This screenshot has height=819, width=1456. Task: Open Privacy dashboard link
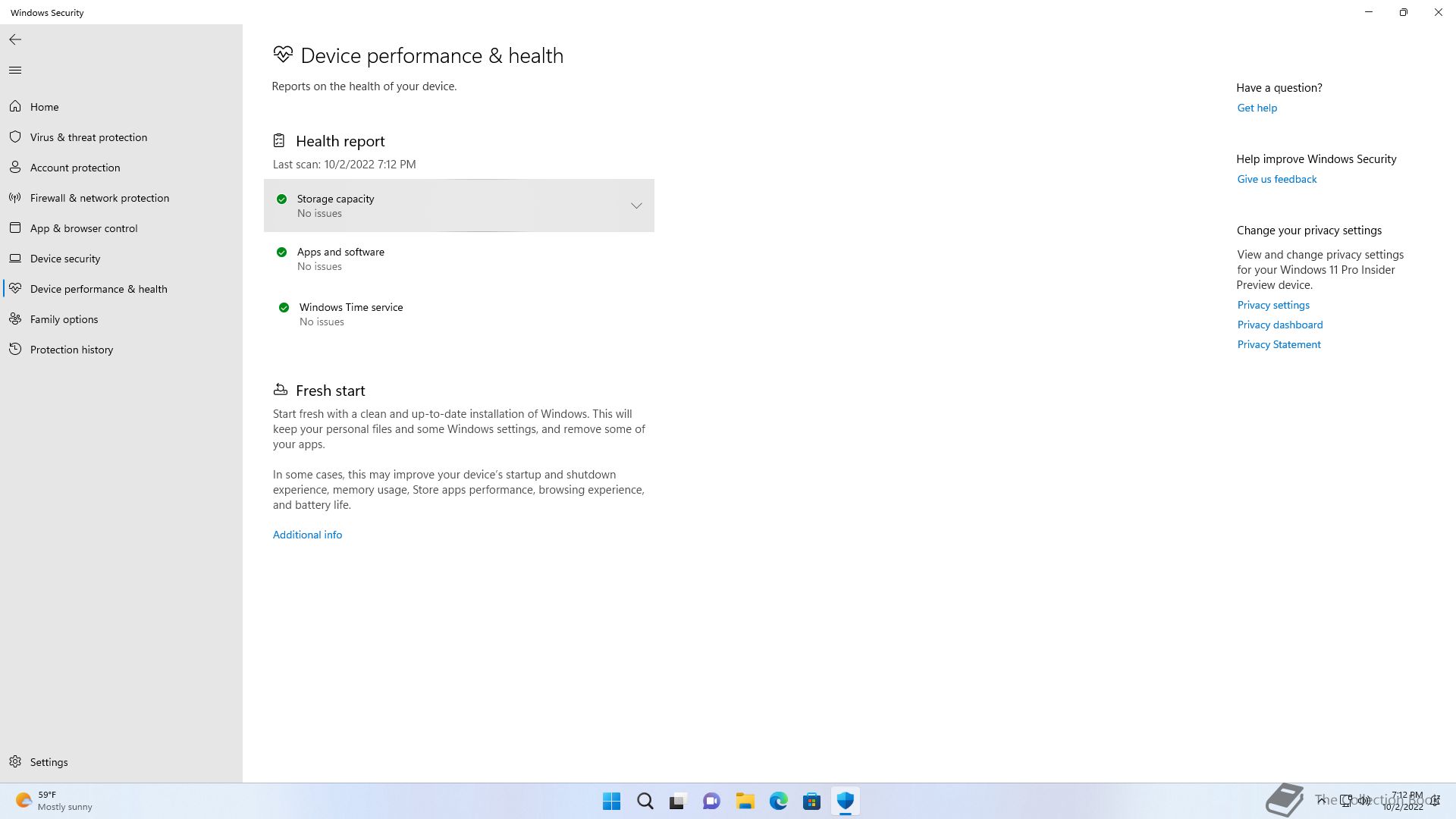(x=1279, y=325)
